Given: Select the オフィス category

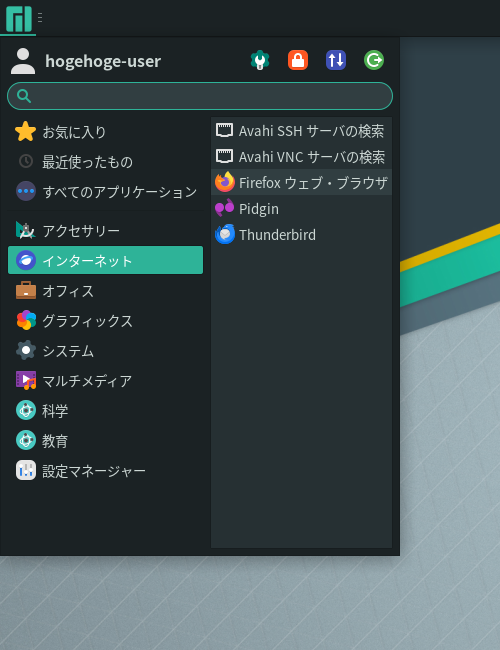Looking at the screenshot, I should tap(105, 291).
